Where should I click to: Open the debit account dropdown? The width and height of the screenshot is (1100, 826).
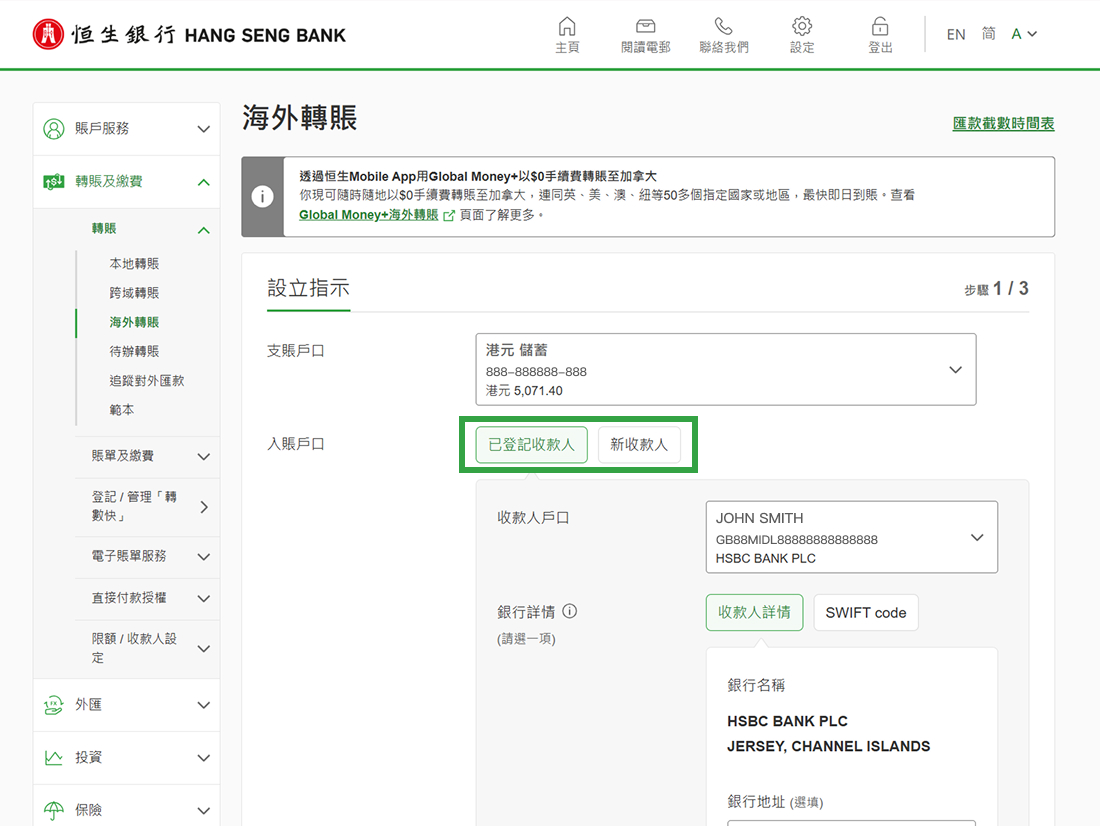coord(725,370)
